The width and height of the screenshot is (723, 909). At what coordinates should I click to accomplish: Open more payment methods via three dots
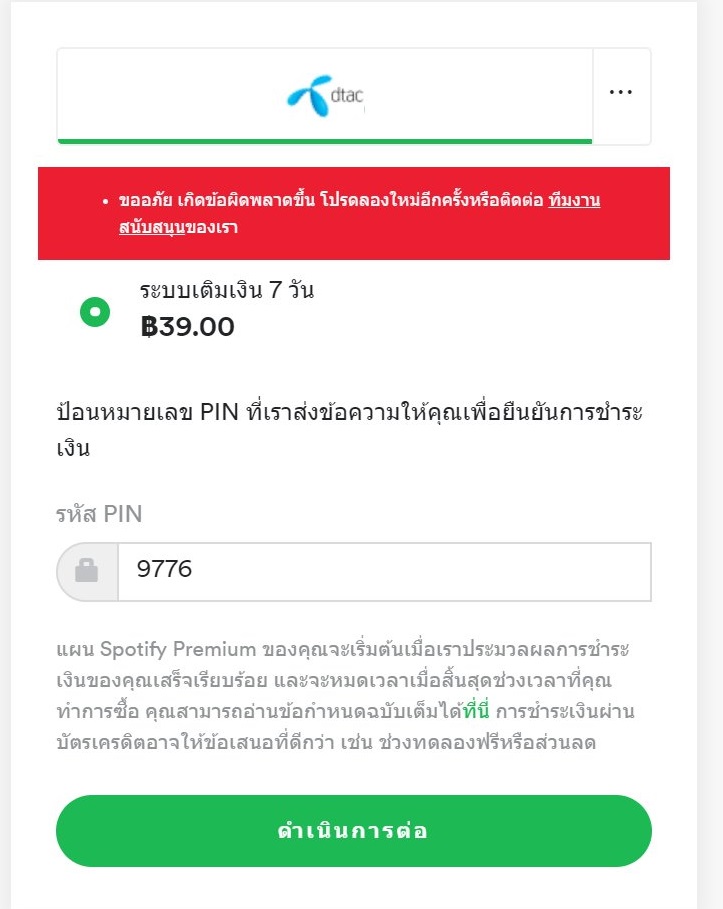pyautogui.click(x=621, y=93)
